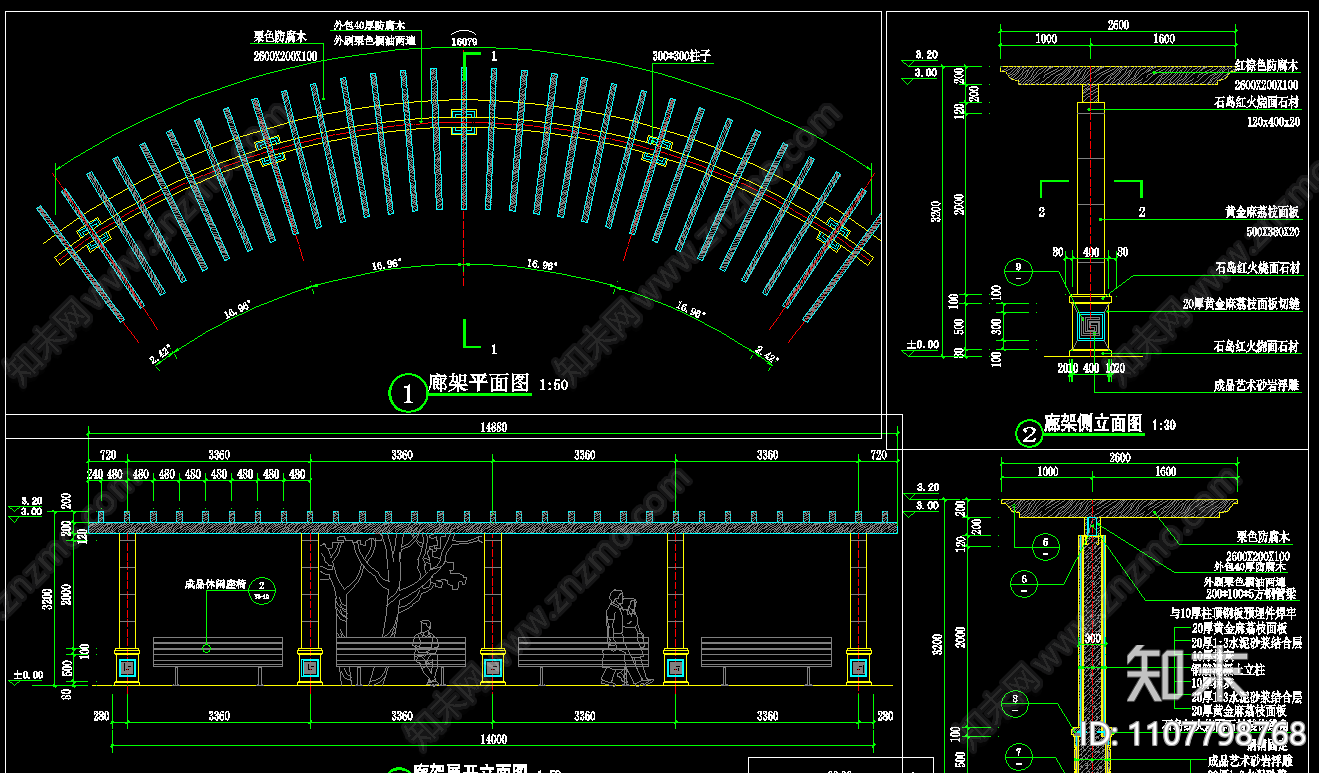Click the 720 left overhang dimension

[x=107, y=455]
